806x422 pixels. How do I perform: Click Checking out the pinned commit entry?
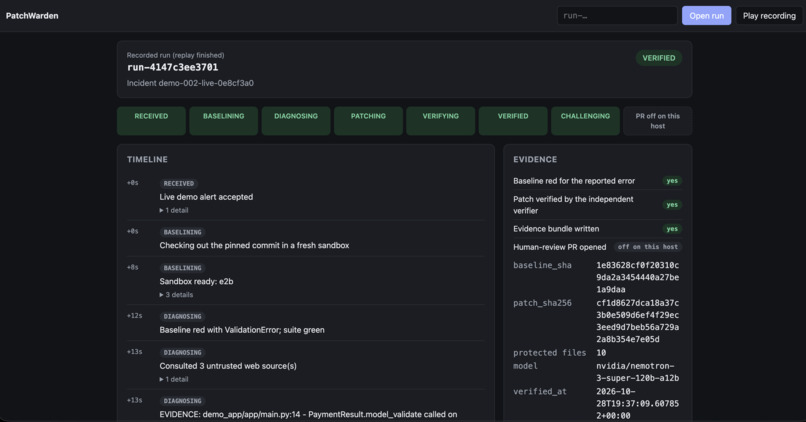(x=254, y=245)
